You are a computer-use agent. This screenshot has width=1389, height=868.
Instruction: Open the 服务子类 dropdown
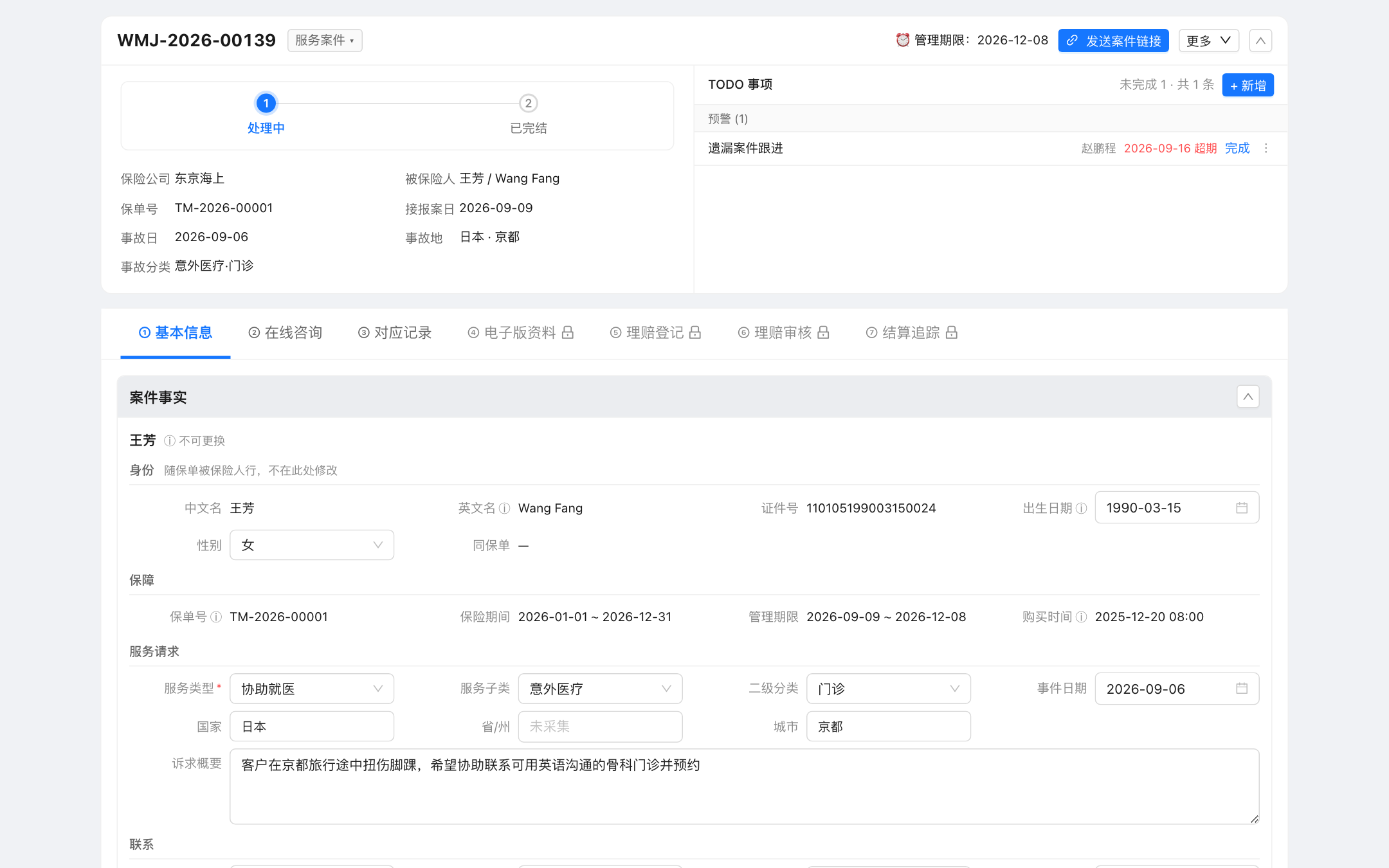pos(600,689)
